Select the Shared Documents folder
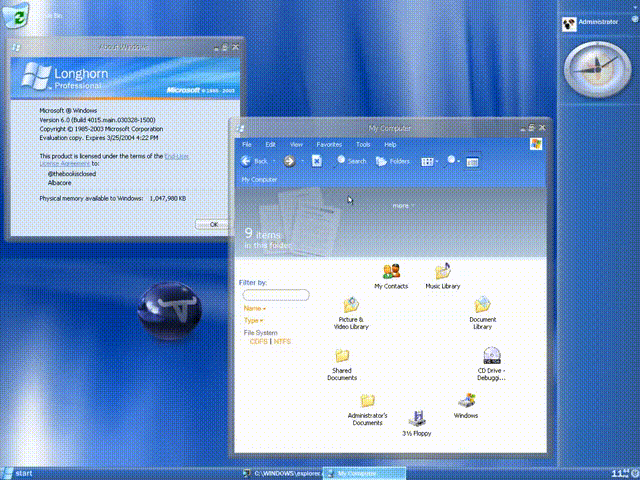 click(x=342, y=364)
